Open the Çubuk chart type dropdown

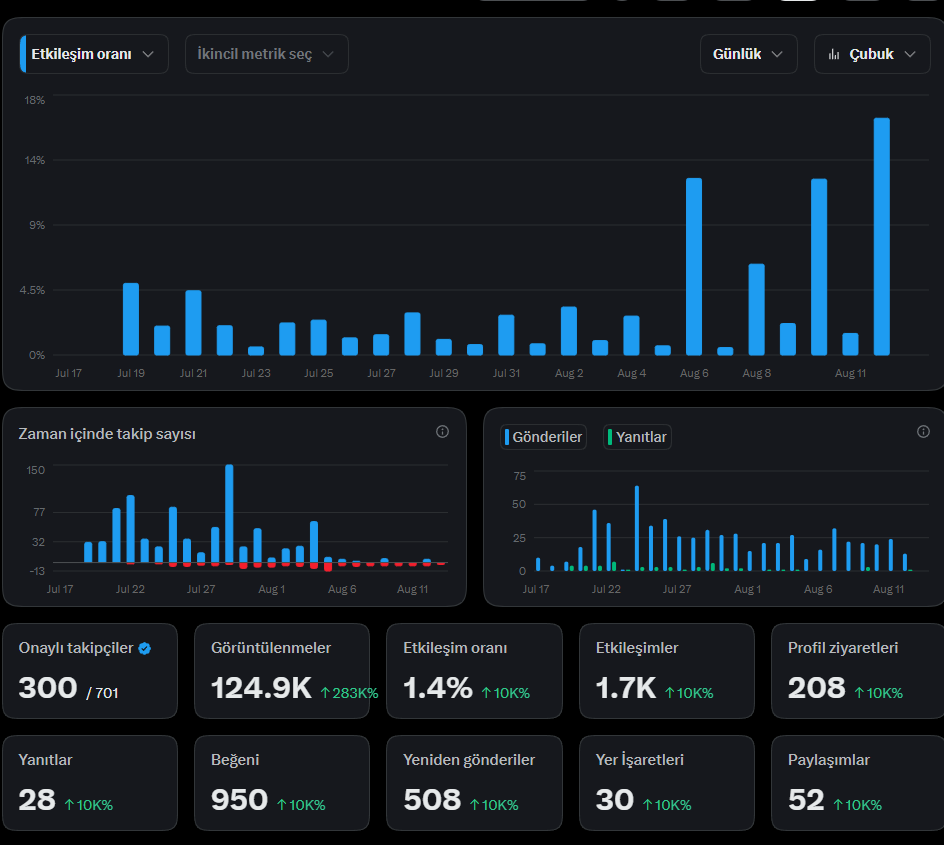872,54
